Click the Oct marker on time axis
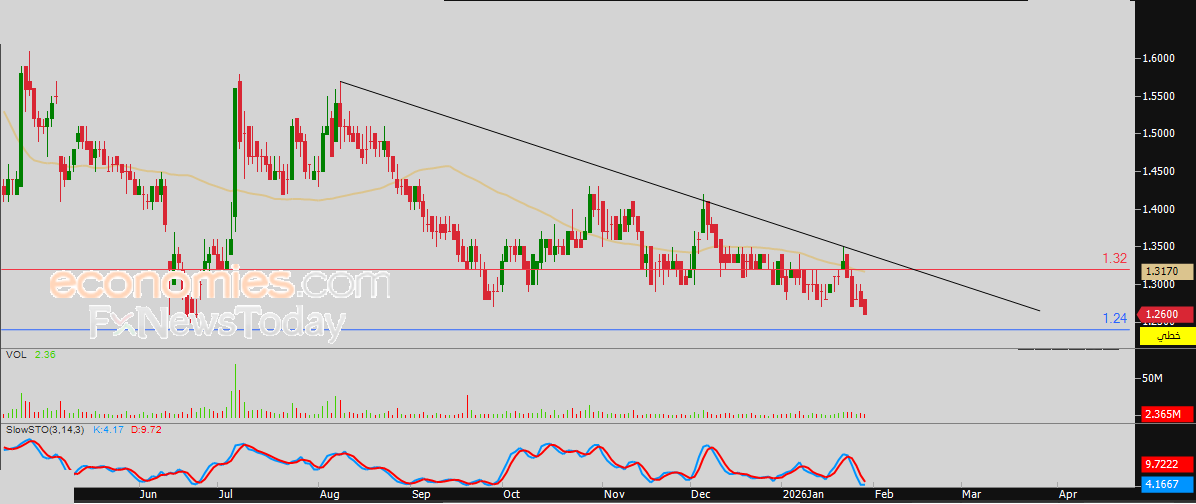Screen dimensions: 1196x504 coord(511,494)
